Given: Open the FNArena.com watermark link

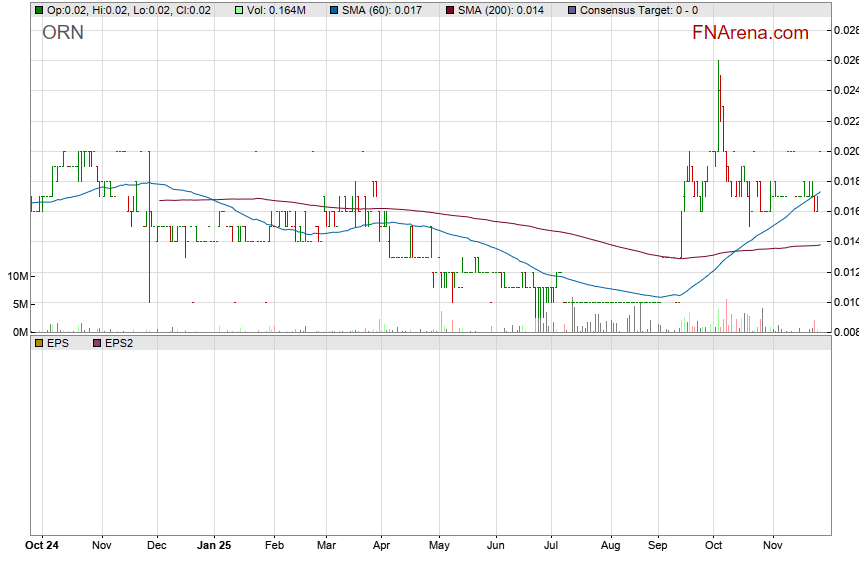Looking at the screenshot, I should click(749, 33).
